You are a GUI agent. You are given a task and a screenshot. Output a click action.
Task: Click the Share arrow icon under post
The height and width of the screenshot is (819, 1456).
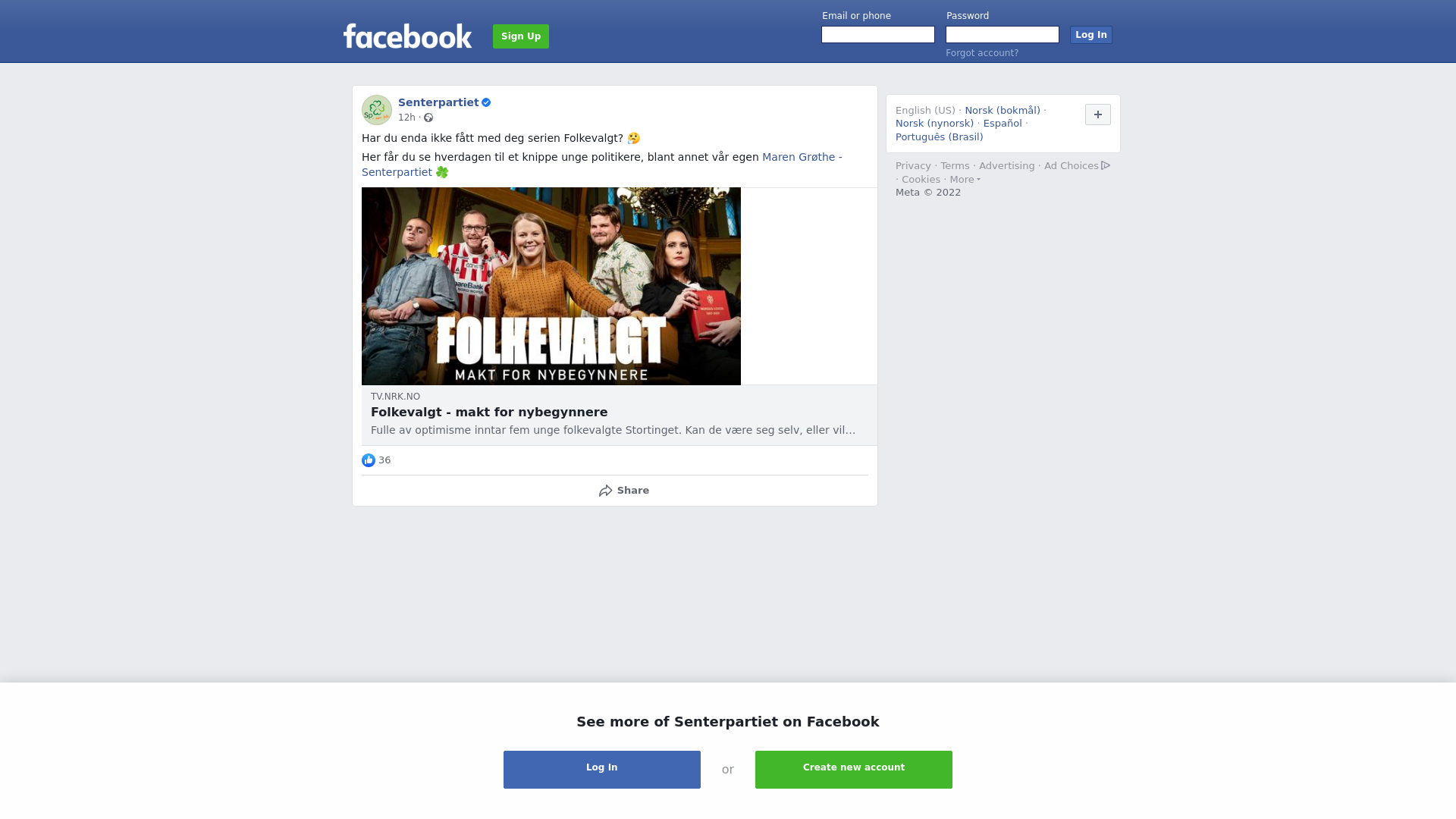[606, 491]
